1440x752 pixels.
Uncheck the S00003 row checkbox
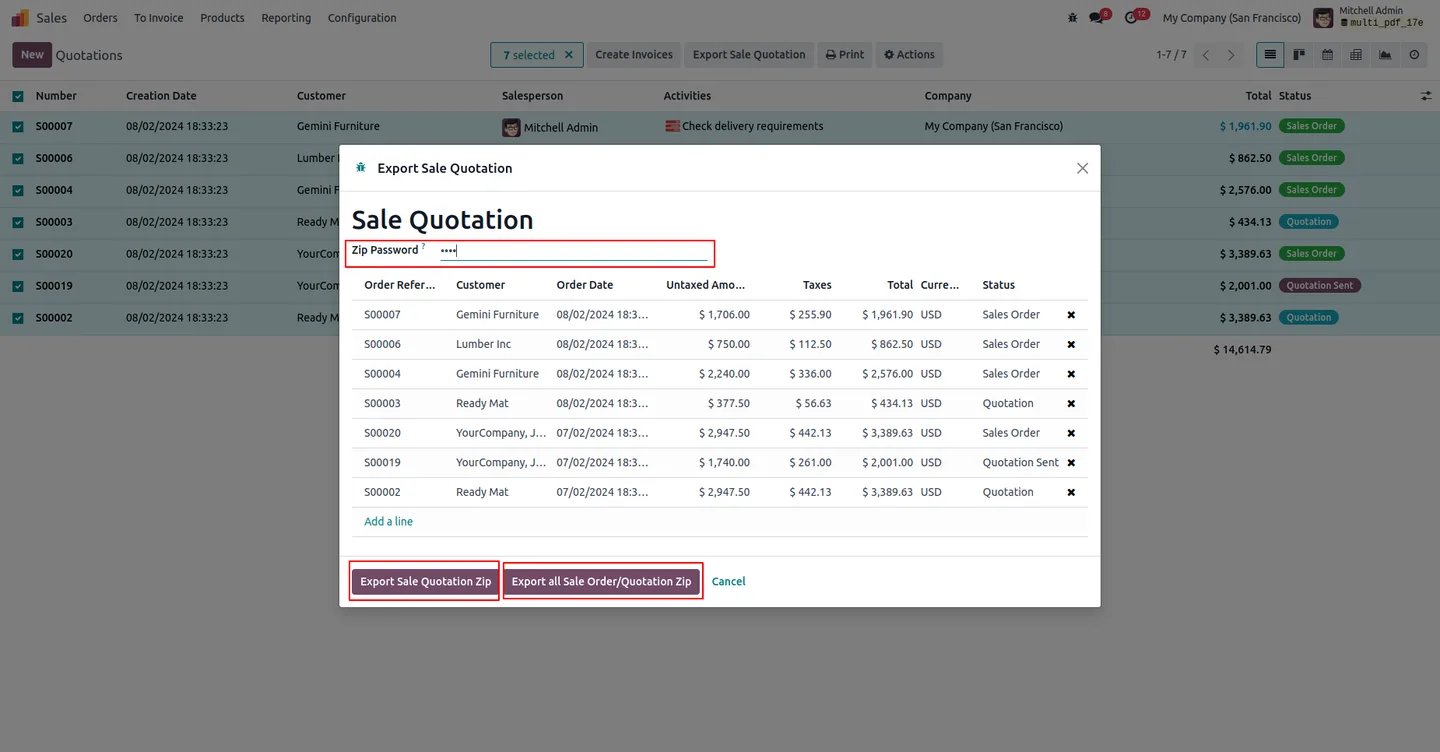[x=18, y=222]
